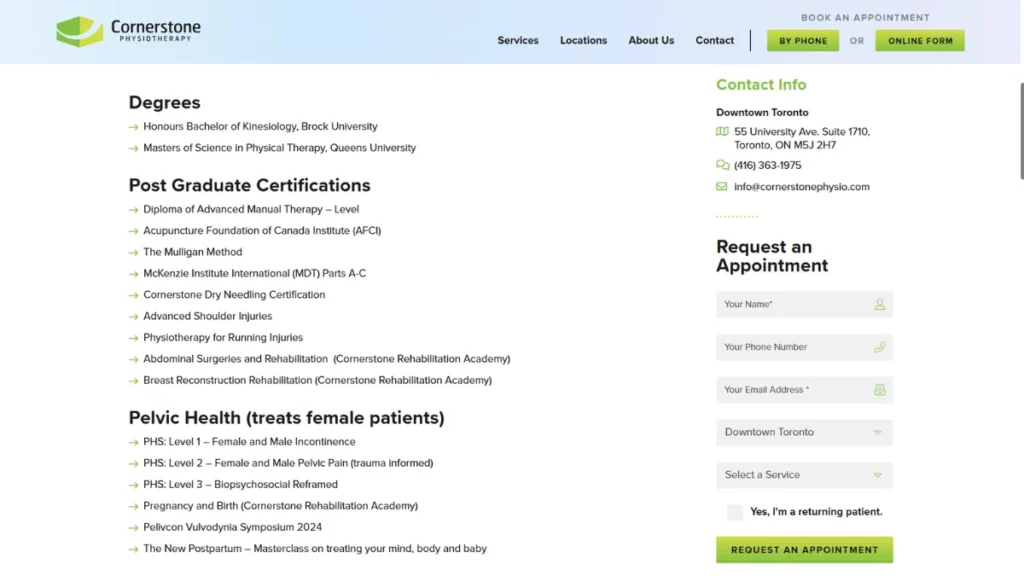
Task: Focus the Your Name input field
Action: pos(804,304)
